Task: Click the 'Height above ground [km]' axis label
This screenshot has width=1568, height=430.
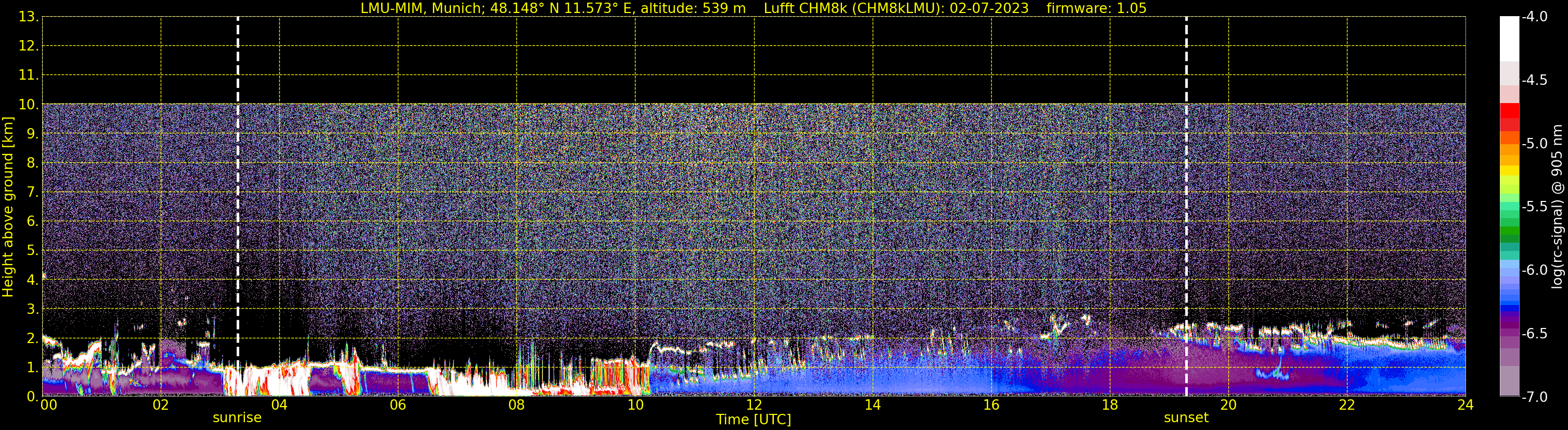Action: [7, 207]
